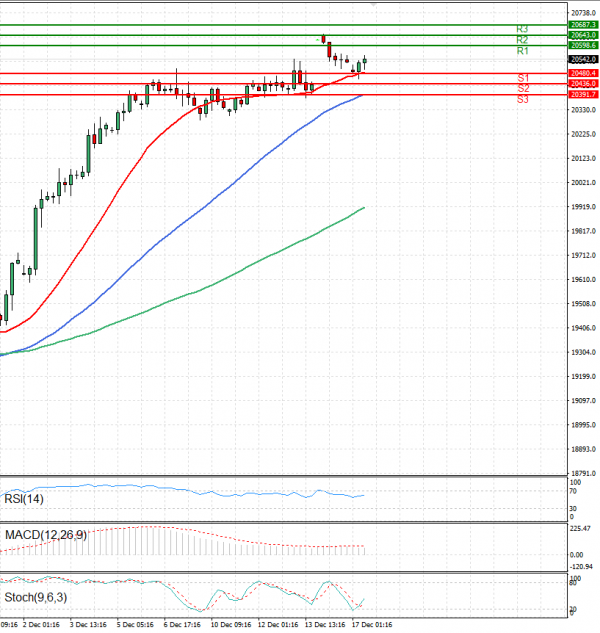Click the 2 Dec 01:16 time label
Viewport: 600px width, 633px height.
(x=41, y=625)
